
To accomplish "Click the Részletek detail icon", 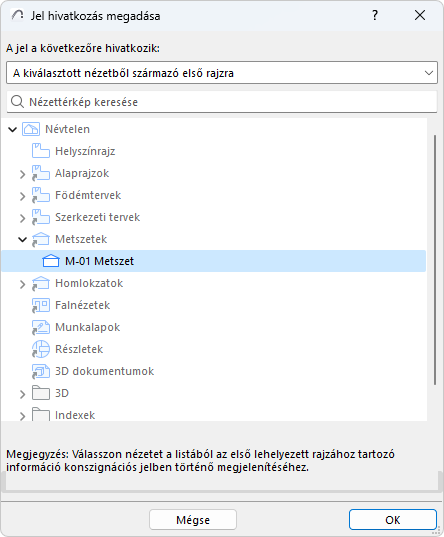I will (x=40, y=349).
